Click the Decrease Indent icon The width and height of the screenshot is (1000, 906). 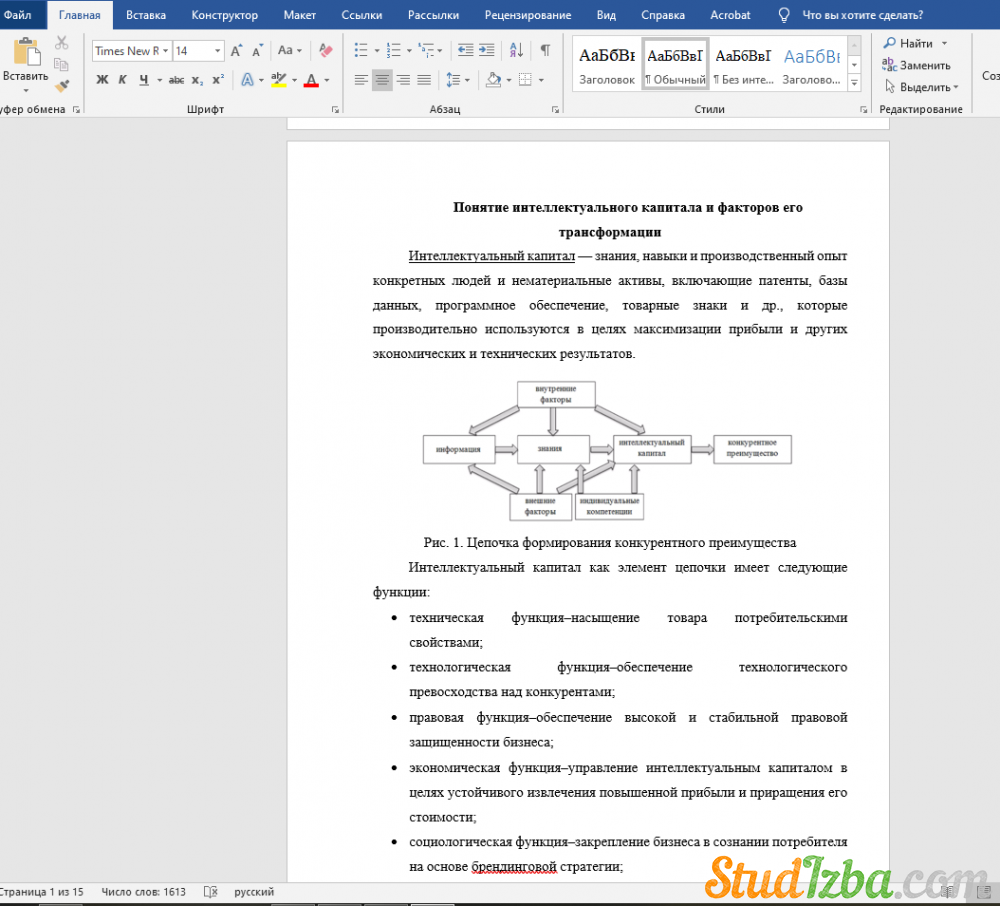point(466,50)
